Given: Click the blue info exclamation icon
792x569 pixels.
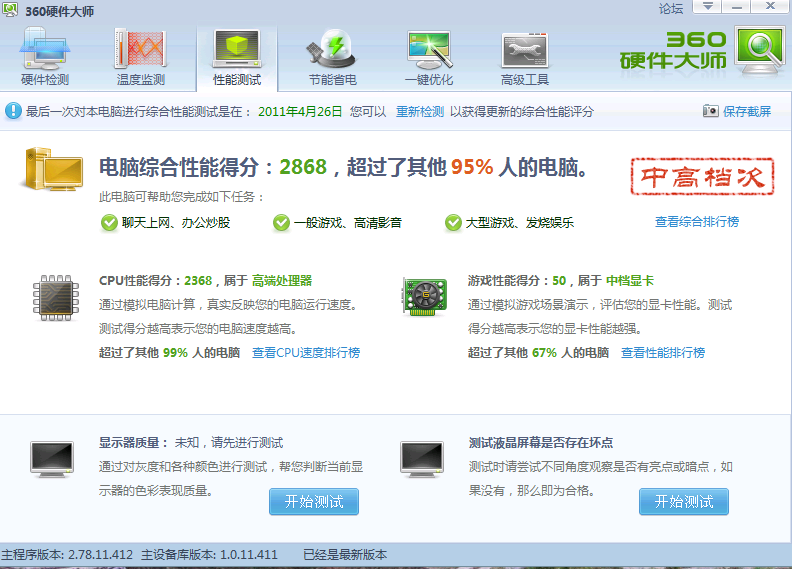Looking at the screenshot, I should click(13, 111).
